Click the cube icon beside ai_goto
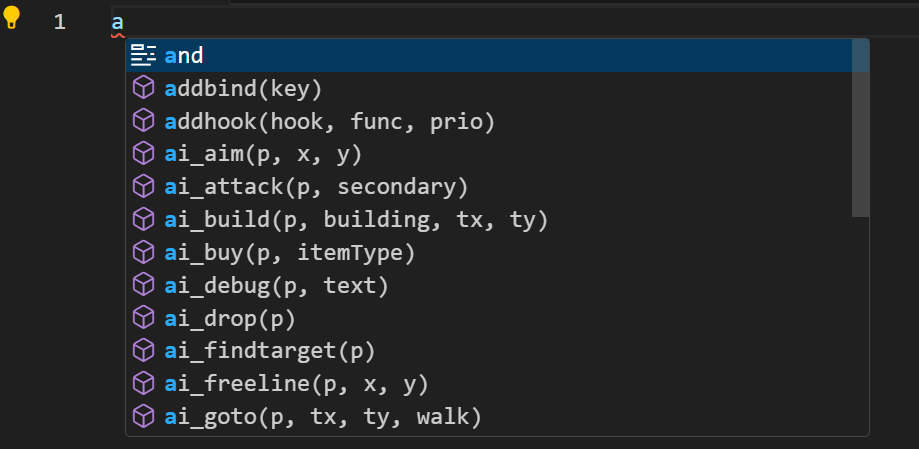Screen dimensions: 919x449 (x=143, y=417)
